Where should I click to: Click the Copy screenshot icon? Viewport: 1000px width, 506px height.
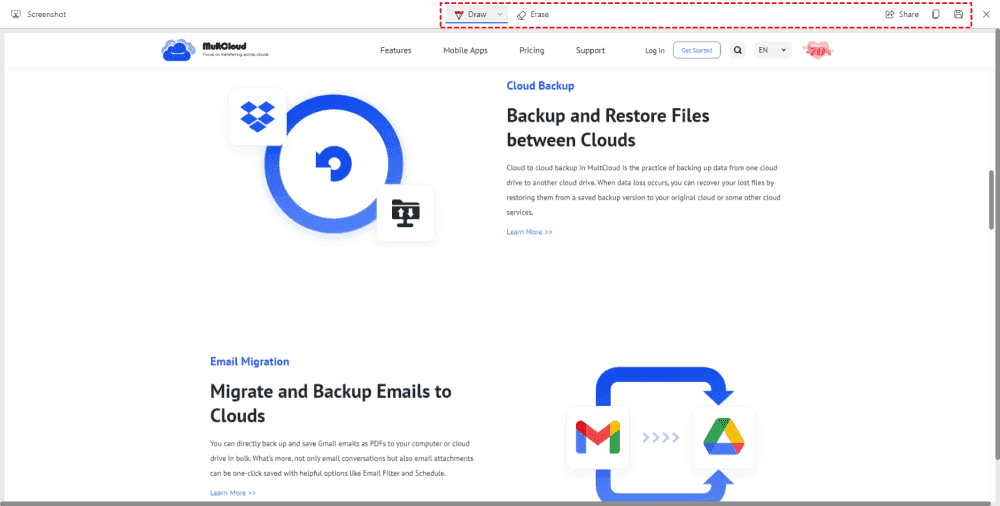coord(936,14)
